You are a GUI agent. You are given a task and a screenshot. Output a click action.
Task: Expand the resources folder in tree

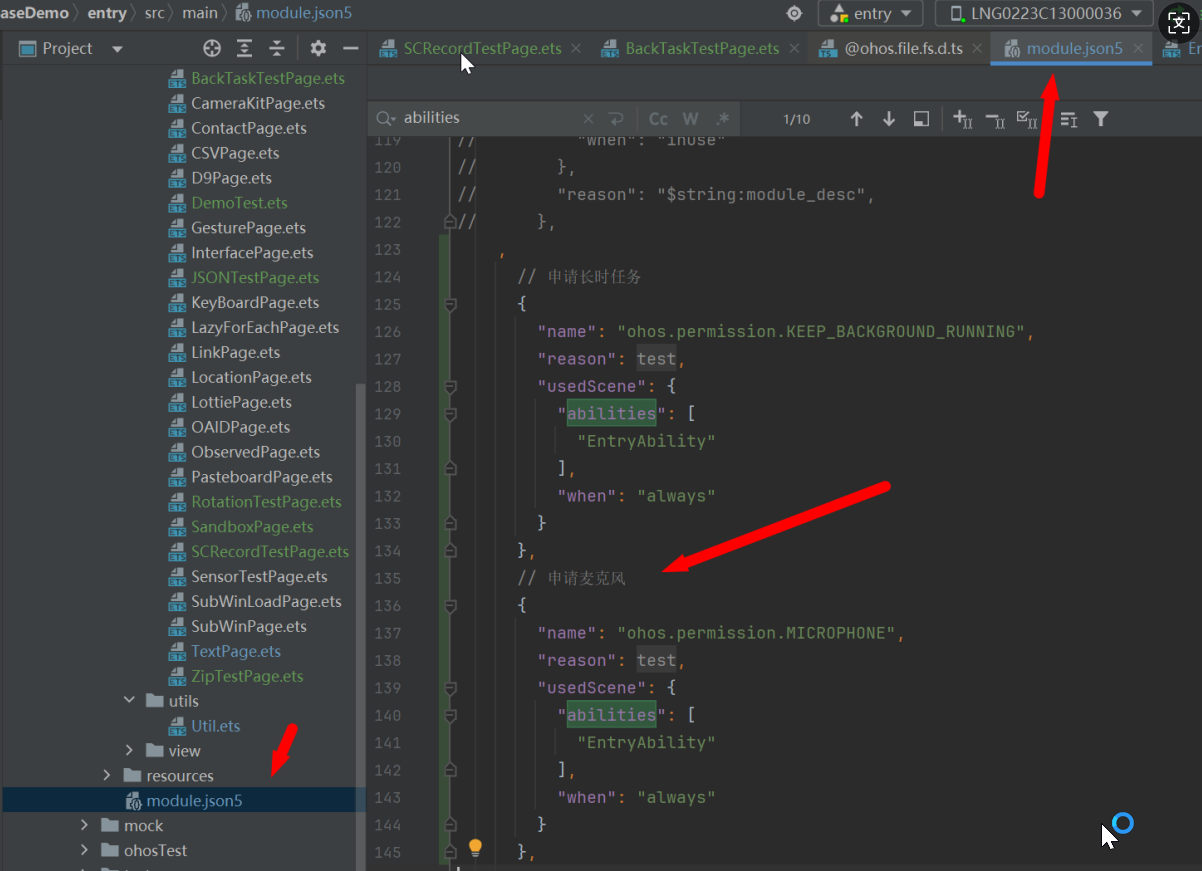[x=107, y=776]
